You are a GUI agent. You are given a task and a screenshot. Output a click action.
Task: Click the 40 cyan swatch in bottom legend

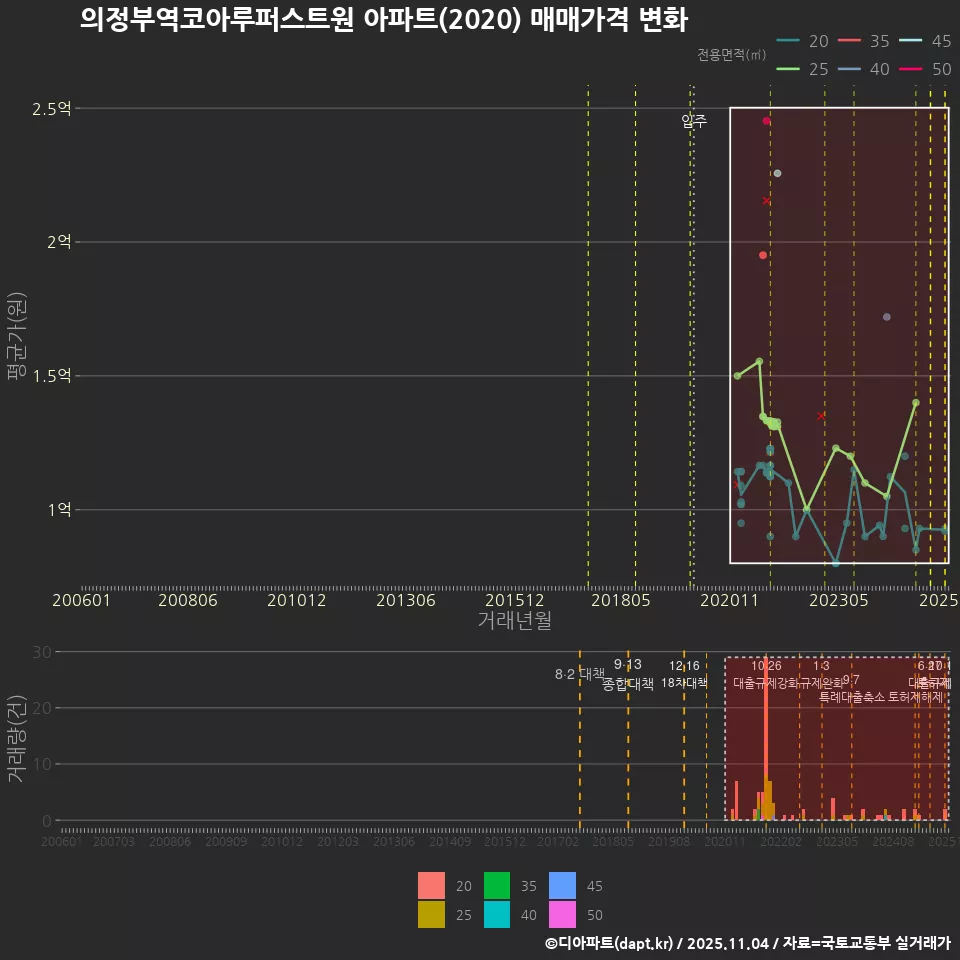pyautogui.click(x=496, y=915)
